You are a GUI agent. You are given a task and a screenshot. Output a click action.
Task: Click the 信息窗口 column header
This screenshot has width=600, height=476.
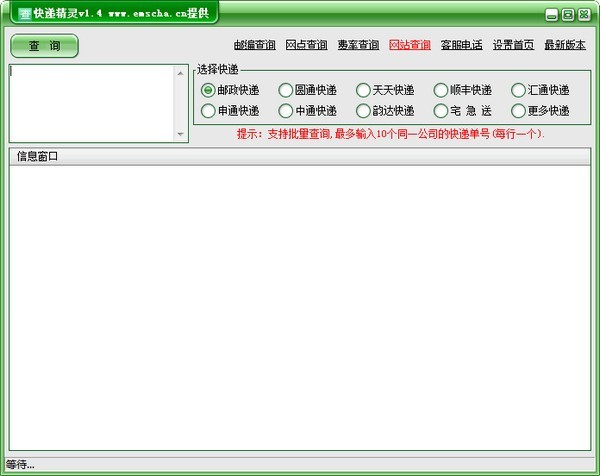coord(300,156)
